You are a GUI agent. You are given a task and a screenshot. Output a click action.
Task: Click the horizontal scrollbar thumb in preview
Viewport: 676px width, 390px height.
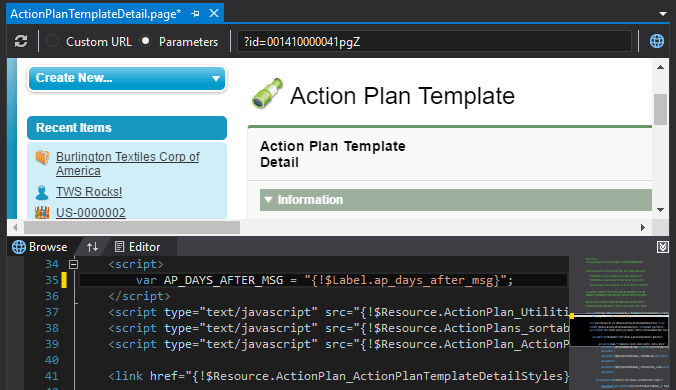132,227
